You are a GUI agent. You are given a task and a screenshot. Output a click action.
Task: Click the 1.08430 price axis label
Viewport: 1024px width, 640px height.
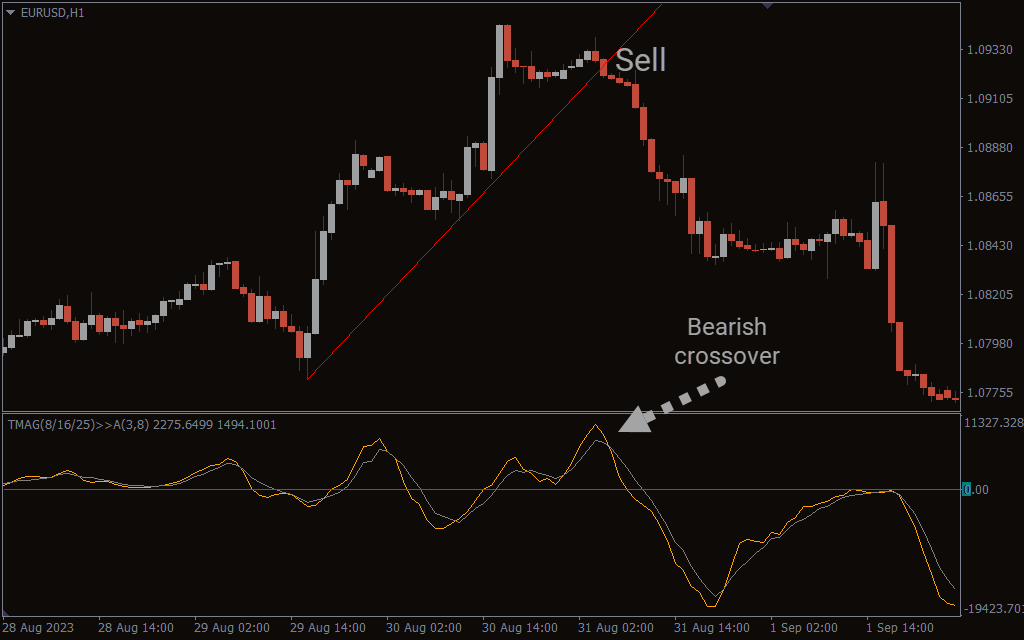click(991, 245)
